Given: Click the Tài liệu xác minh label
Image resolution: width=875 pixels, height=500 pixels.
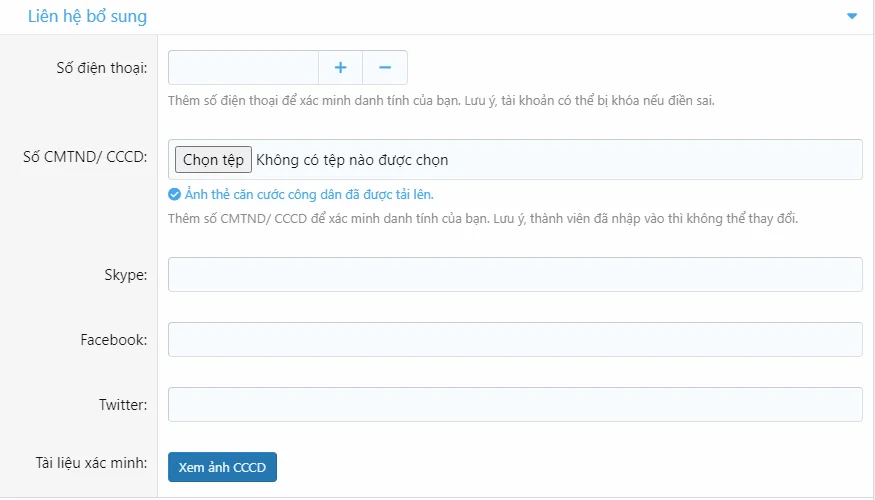Looking at the screenshot, I should (x=91, y=463).
